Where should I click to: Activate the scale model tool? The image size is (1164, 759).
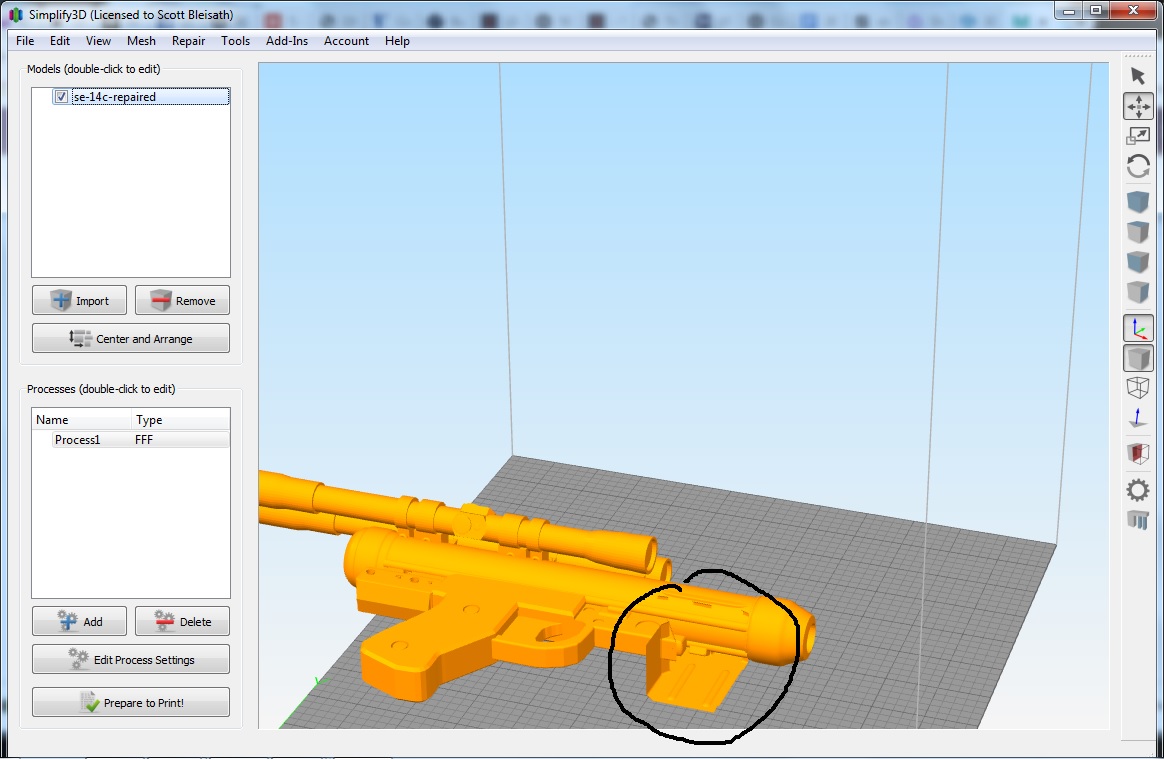coord(1138,135)
